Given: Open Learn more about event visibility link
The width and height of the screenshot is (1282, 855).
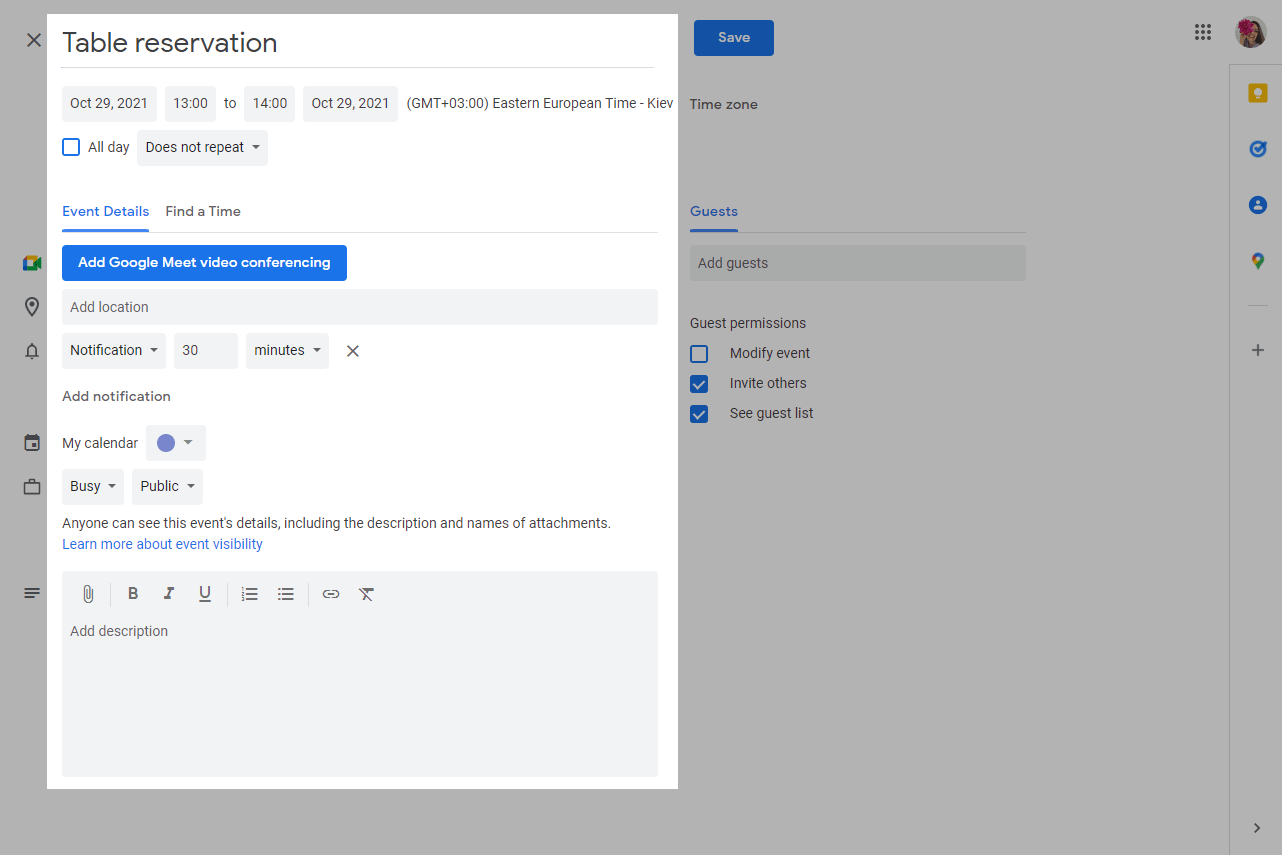Looking at the screenshot, I should click(162, 544).
